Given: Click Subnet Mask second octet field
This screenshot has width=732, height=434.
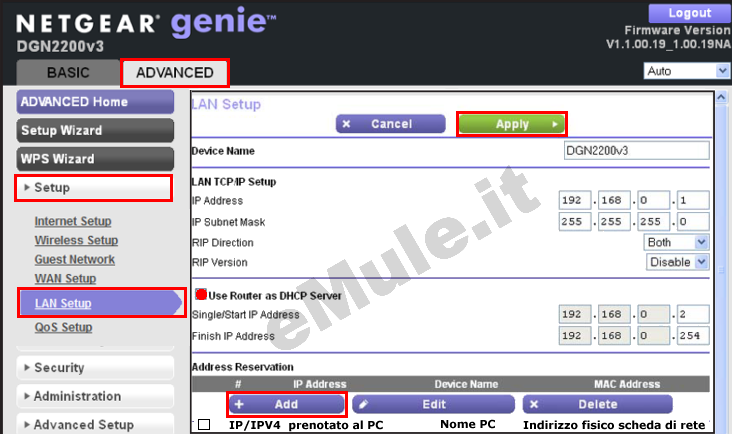Looking at the screenshot, I should click(614, 221).
